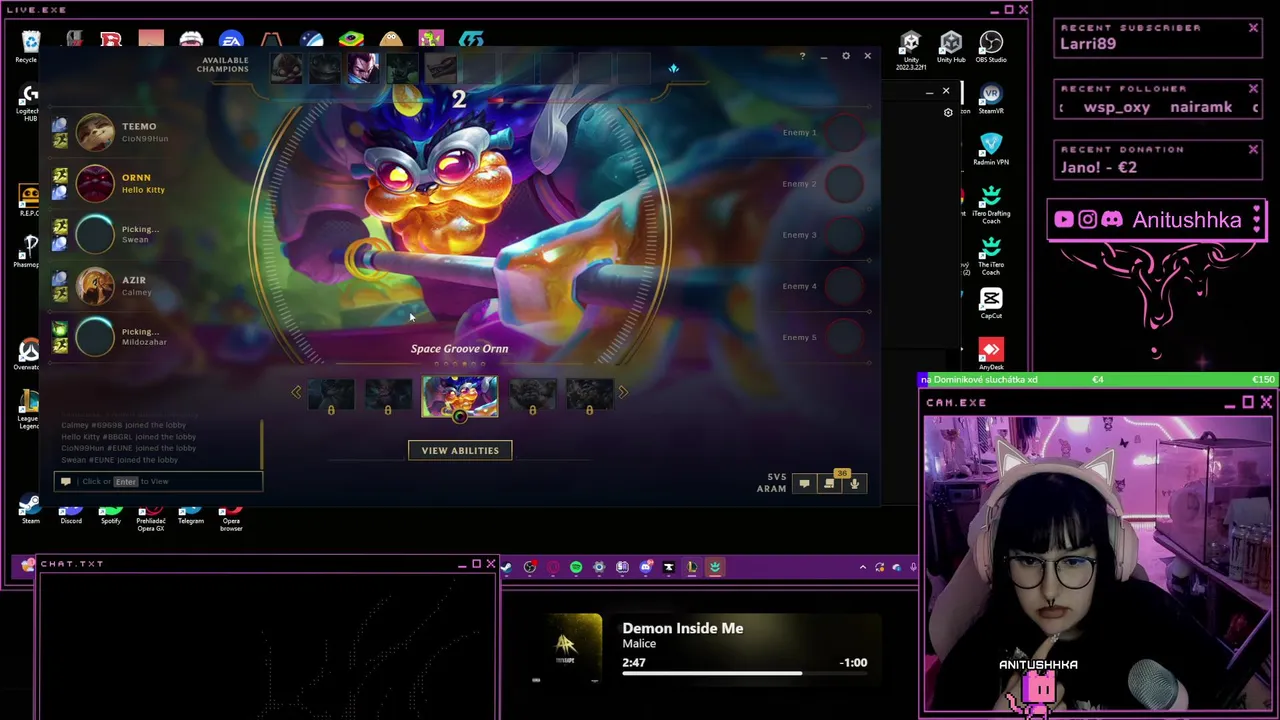
Task: Open Telegram desktop shortcut
Action: click(x=191, y=513)
